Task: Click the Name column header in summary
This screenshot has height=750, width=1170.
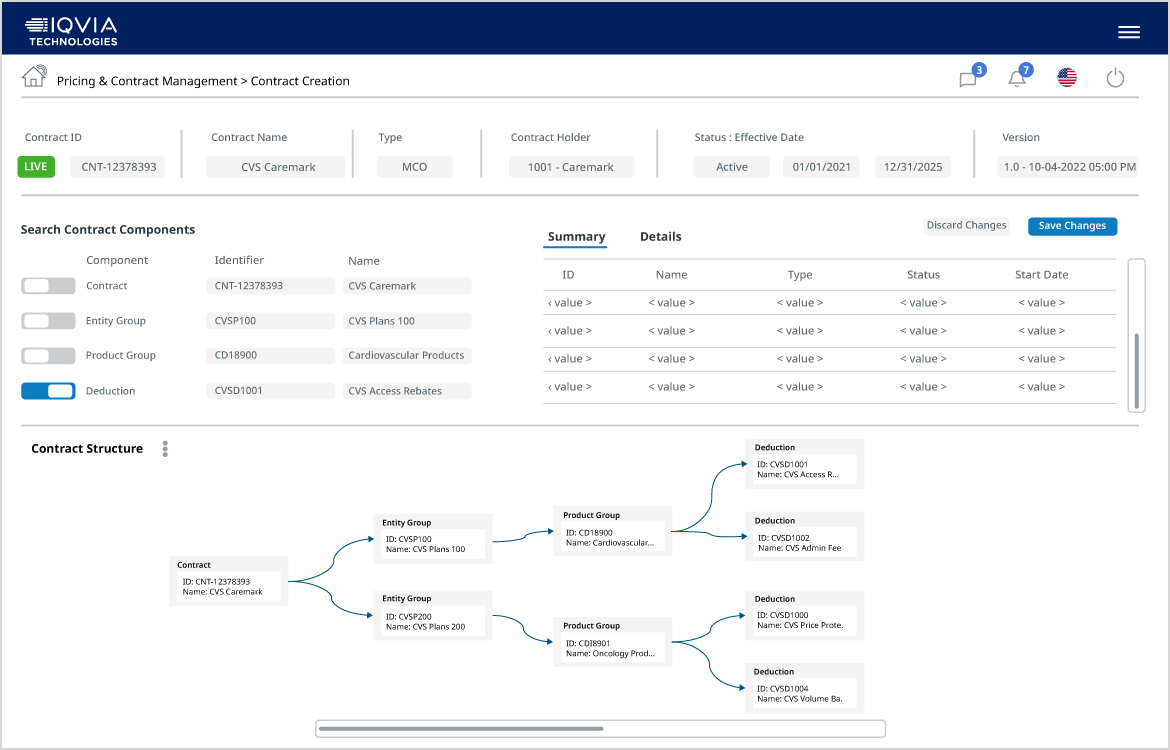Action: click(x=672, y=275)
